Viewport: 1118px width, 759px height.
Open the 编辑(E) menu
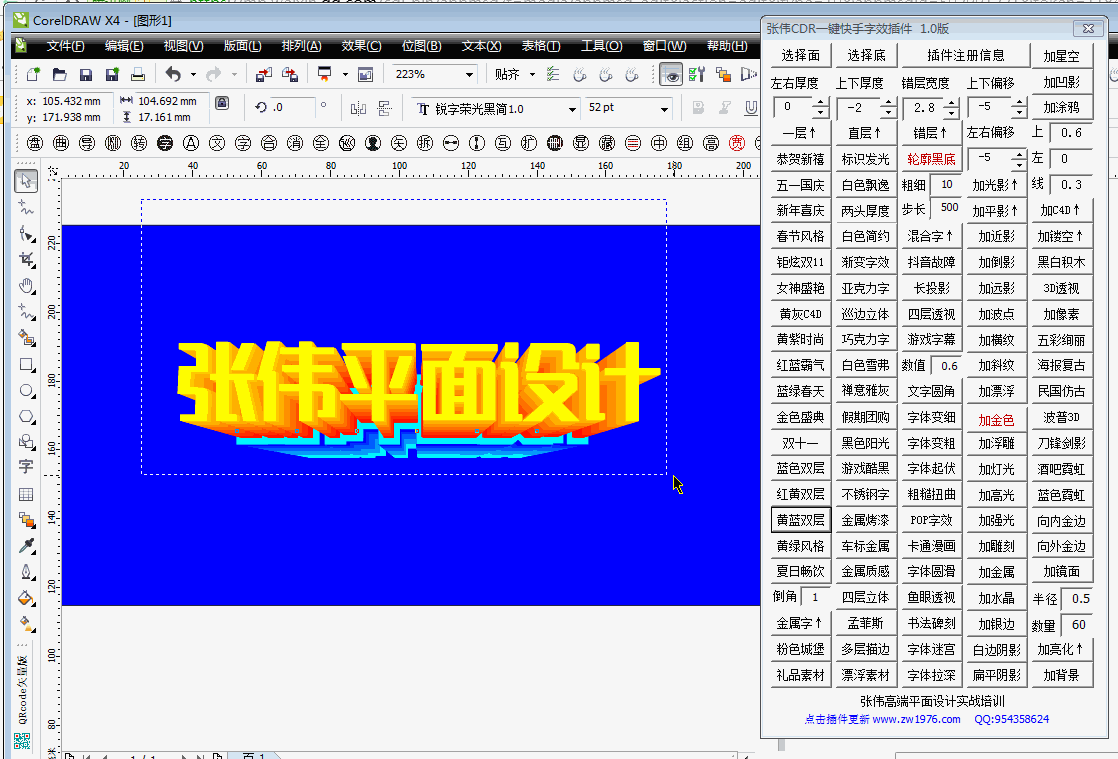(124, 46)
